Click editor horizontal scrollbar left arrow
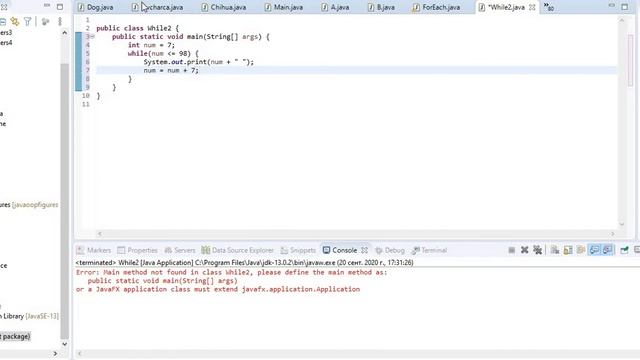The height and width of the screenshot is (360, 640). click(100, 234)
